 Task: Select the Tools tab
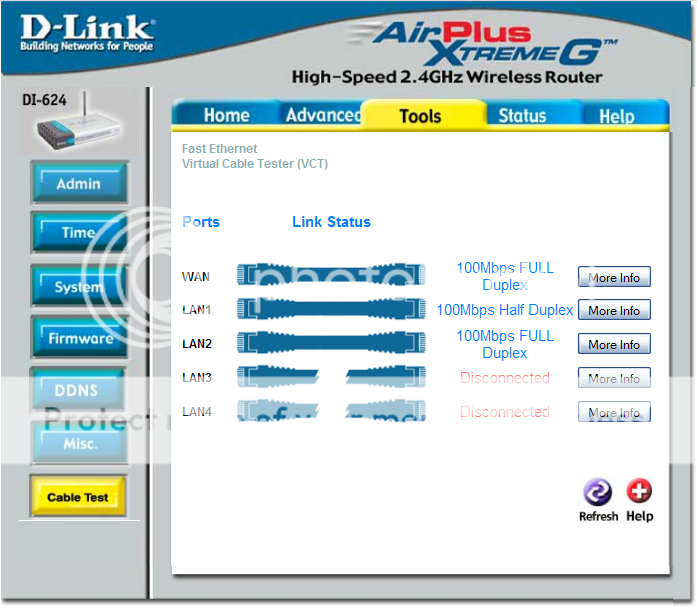tap(420, 116)
